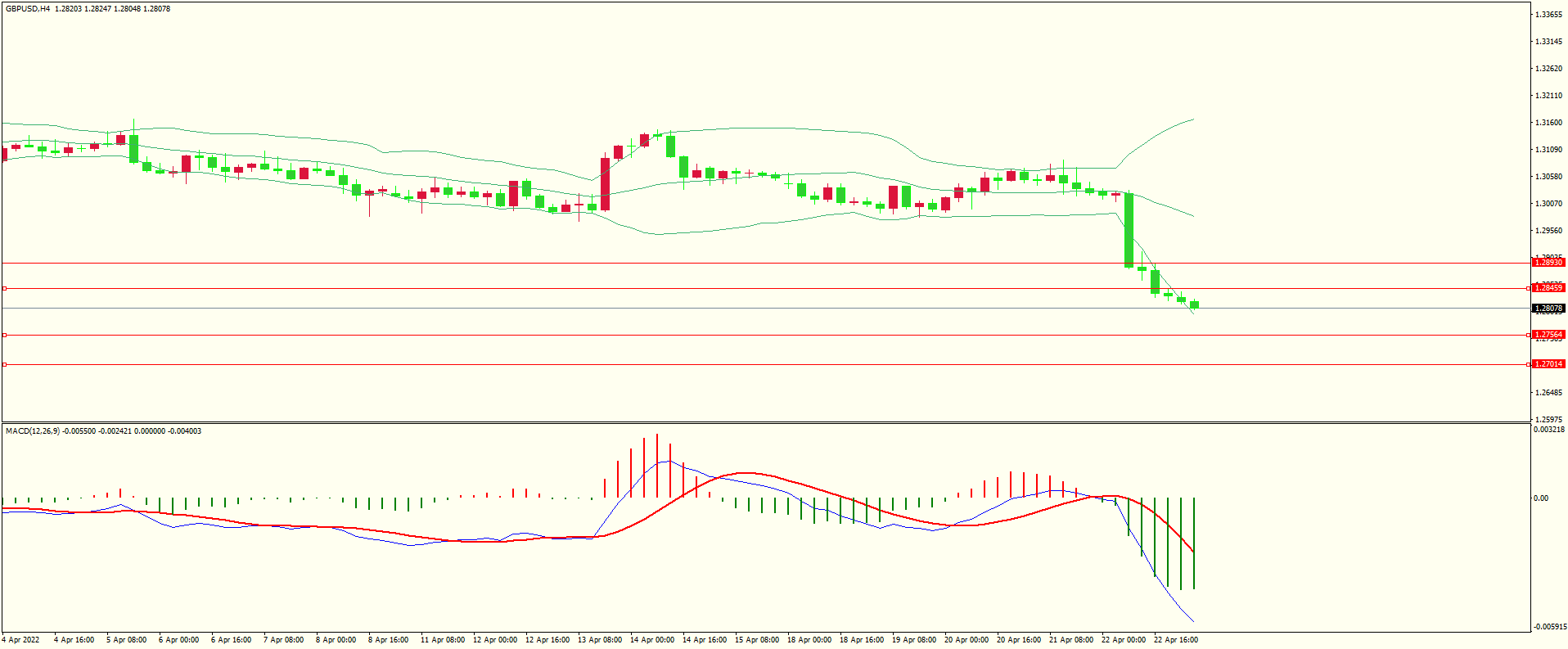1568x649 pixels.
Task: Click the 1.32620 price scale value
Action: (1548, 69)
